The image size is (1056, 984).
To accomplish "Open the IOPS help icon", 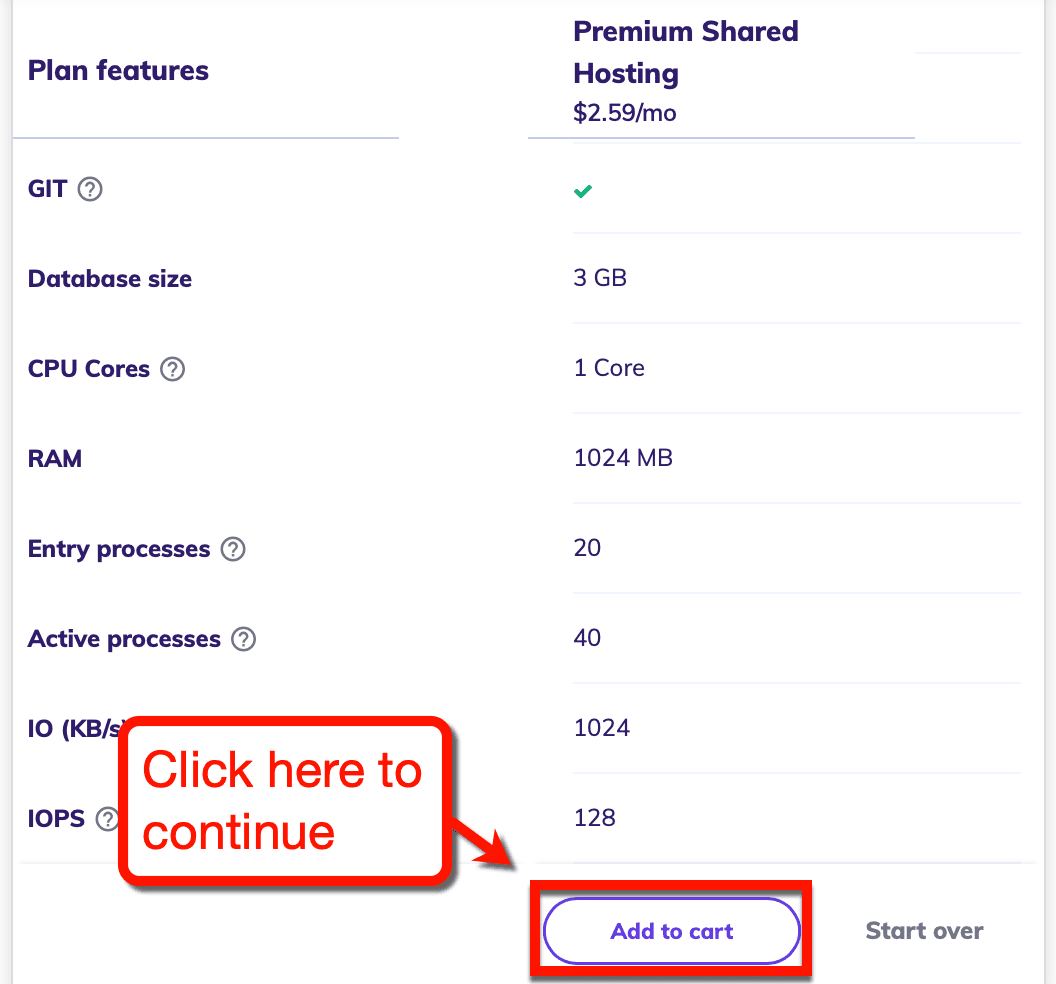I will [x=107, y=818].
